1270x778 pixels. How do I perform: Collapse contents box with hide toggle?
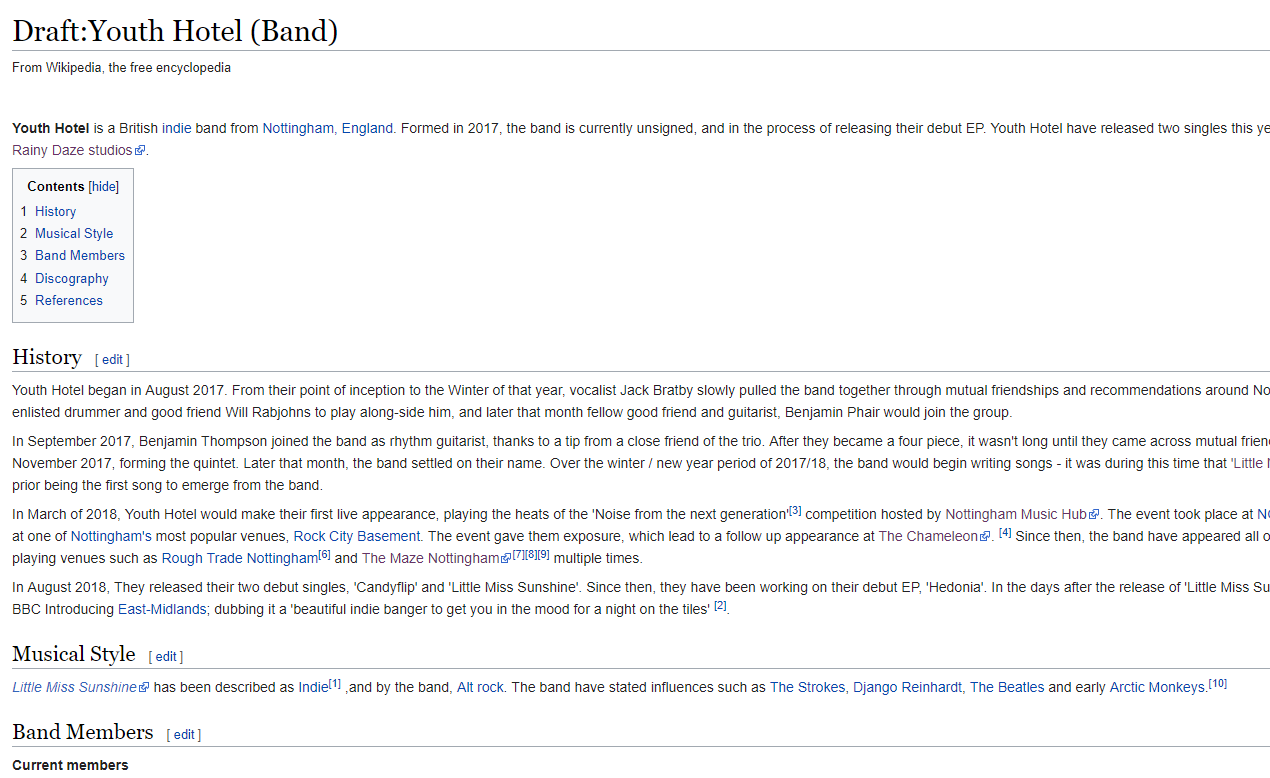(x=103, y=187)
